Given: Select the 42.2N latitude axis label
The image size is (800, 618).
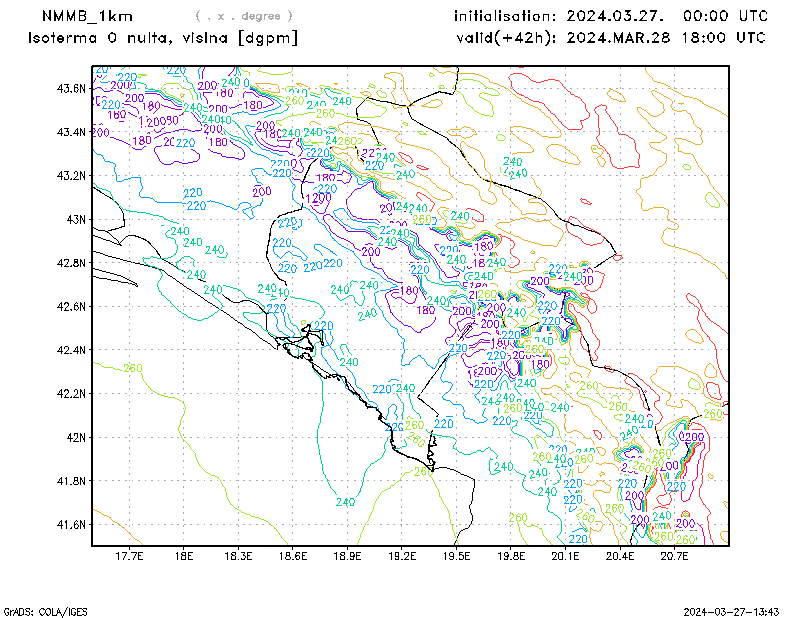Looking at the screenshot, I should [71, 394].
